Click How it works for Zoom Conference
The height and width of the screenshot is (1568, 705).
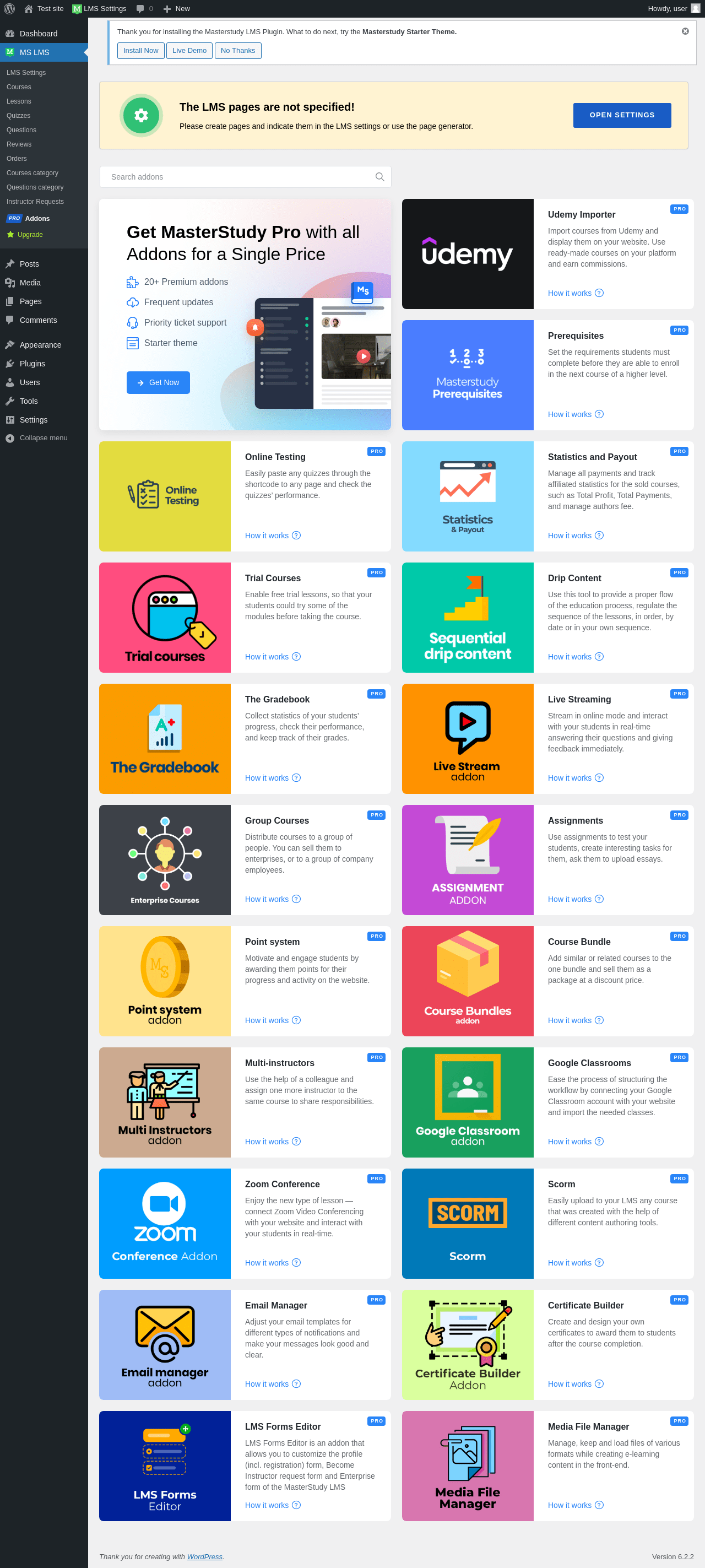[x=273, y=1262]
